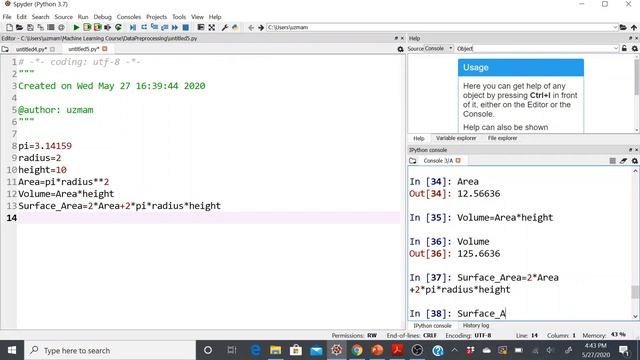The height and width of the screenshot is (360, 640).
Task: Open the Tools menu
Action: [179, 17]
